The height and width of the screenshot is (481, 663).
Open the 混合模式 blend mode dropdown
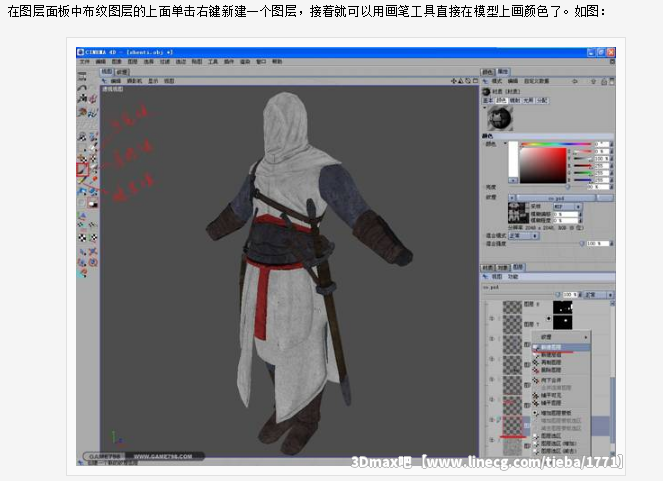tap(523, 235)
